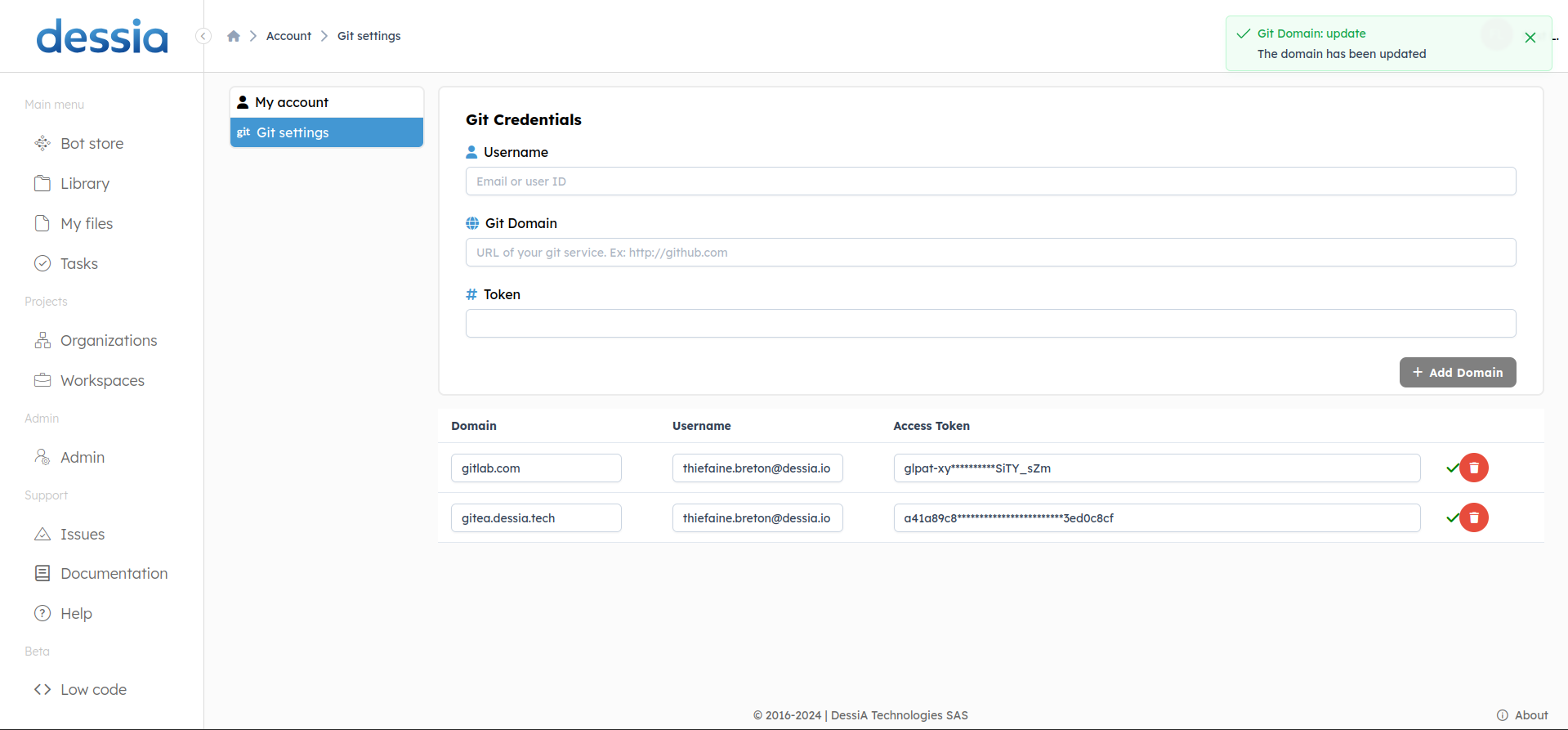Image resolution: width=1568 pixels, height=730 pixels.
Task: Focus the Token input field
Action: coord(990,324)
